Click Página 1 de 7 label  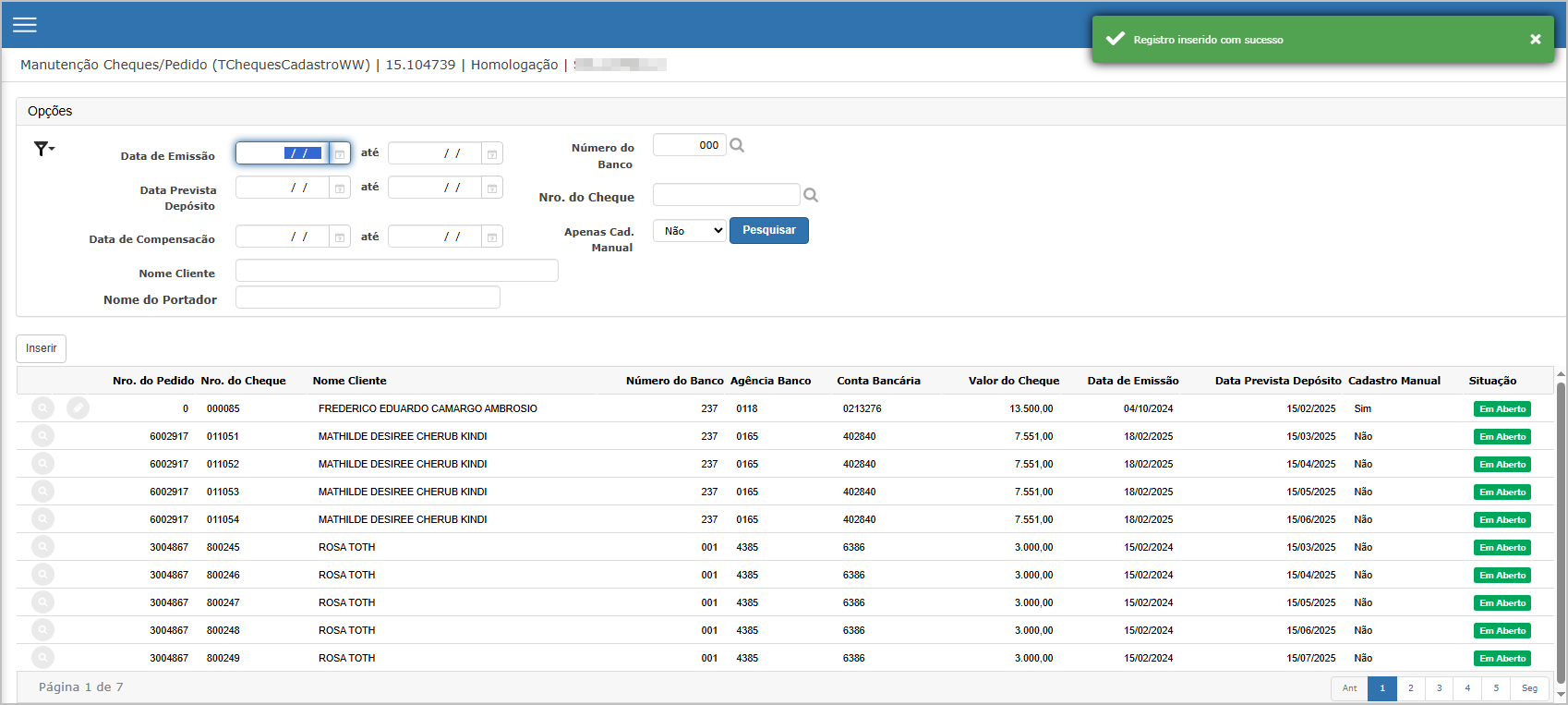80,687
